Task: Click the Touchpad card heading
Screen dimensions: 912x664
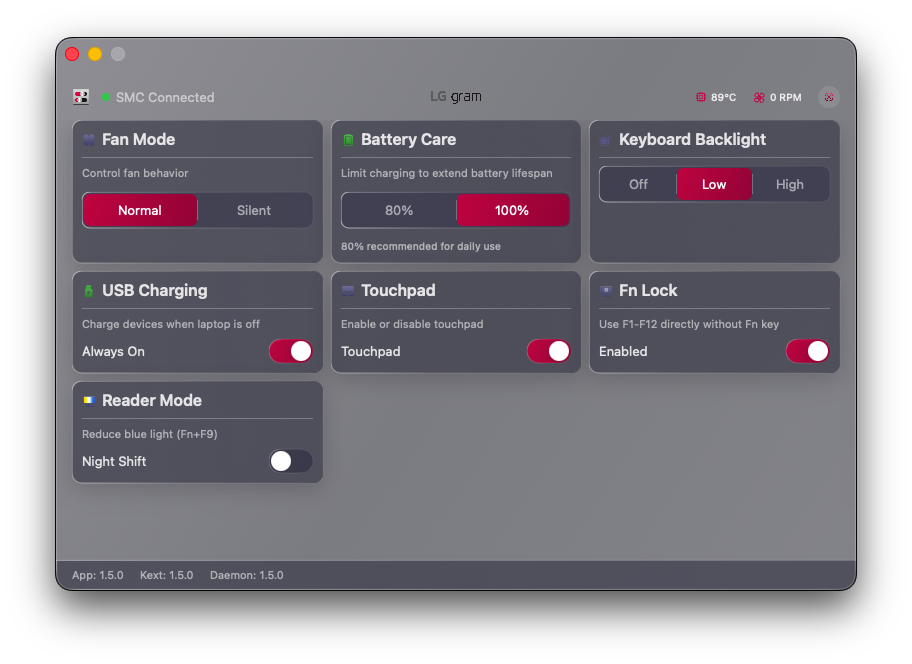Action: [x=398, y=290]
